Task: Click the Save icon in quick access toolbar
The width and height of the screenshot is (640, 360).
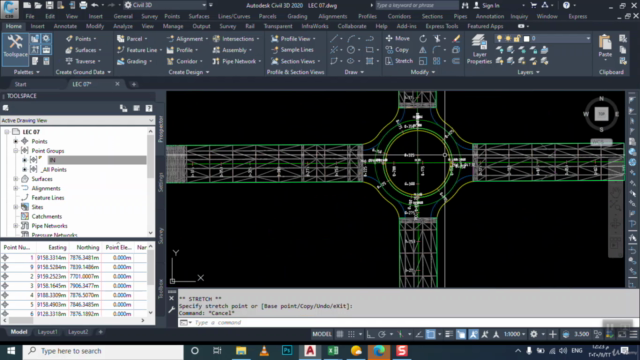Action: coord(49,5)
